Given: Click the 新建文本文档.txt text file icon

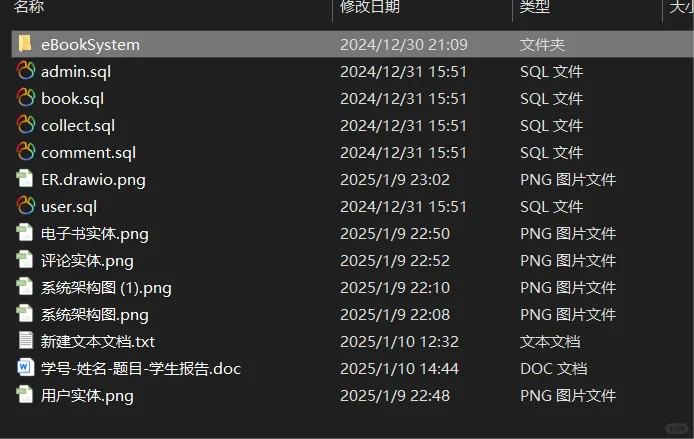Looking at the screenshot, I should [x=25, y=340].
